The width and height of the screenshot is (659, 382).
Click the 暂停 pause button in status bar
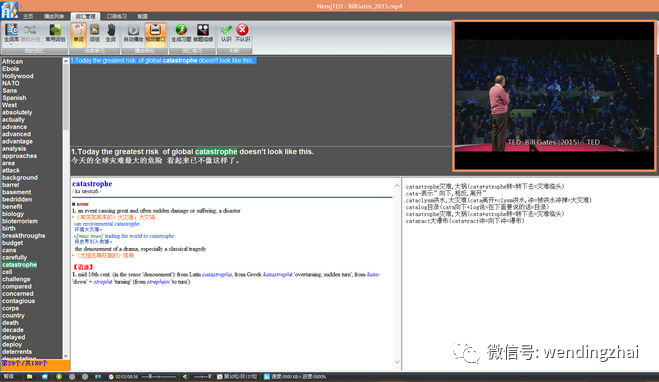[9, 377]
